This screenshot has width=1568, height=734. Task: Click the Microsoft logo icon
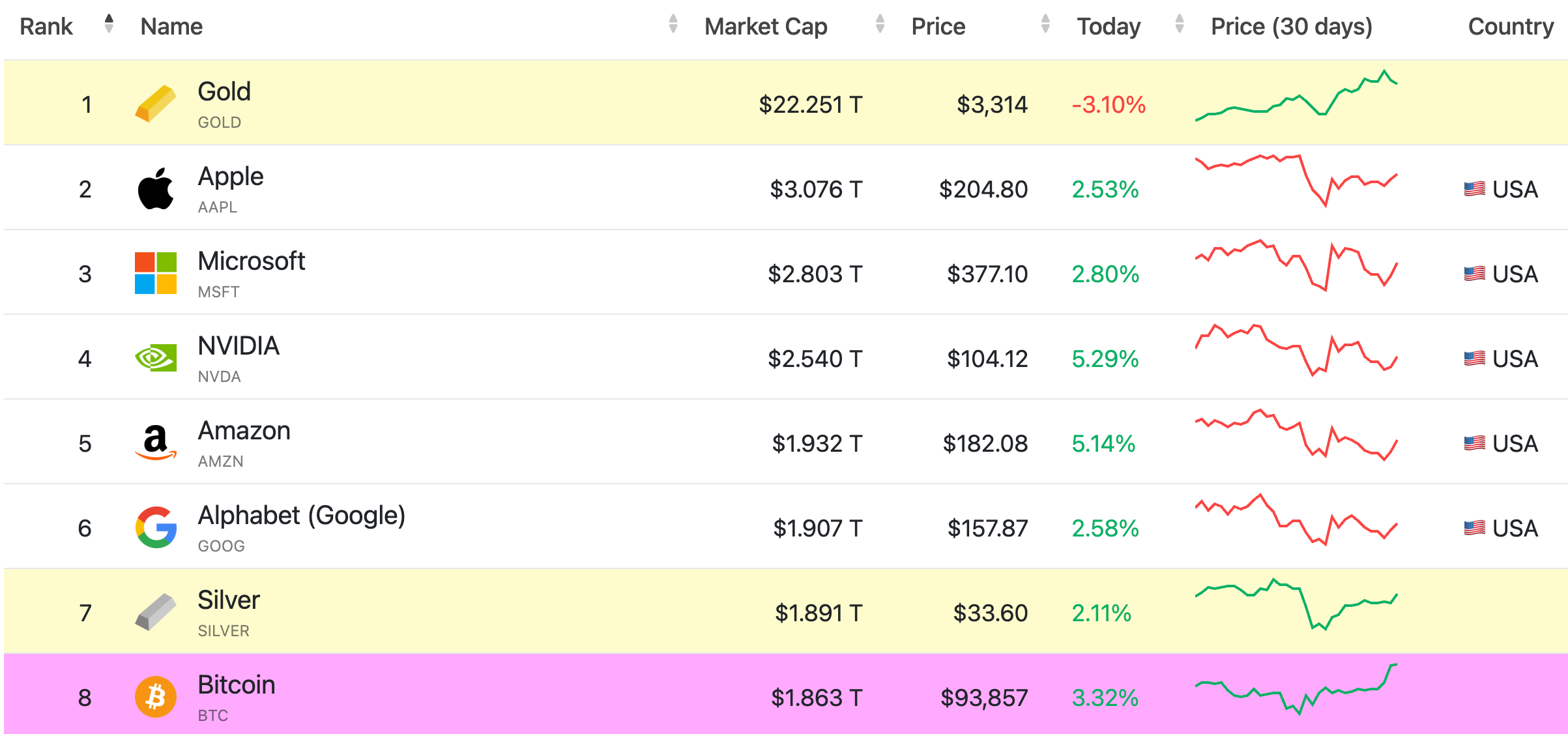155,273
